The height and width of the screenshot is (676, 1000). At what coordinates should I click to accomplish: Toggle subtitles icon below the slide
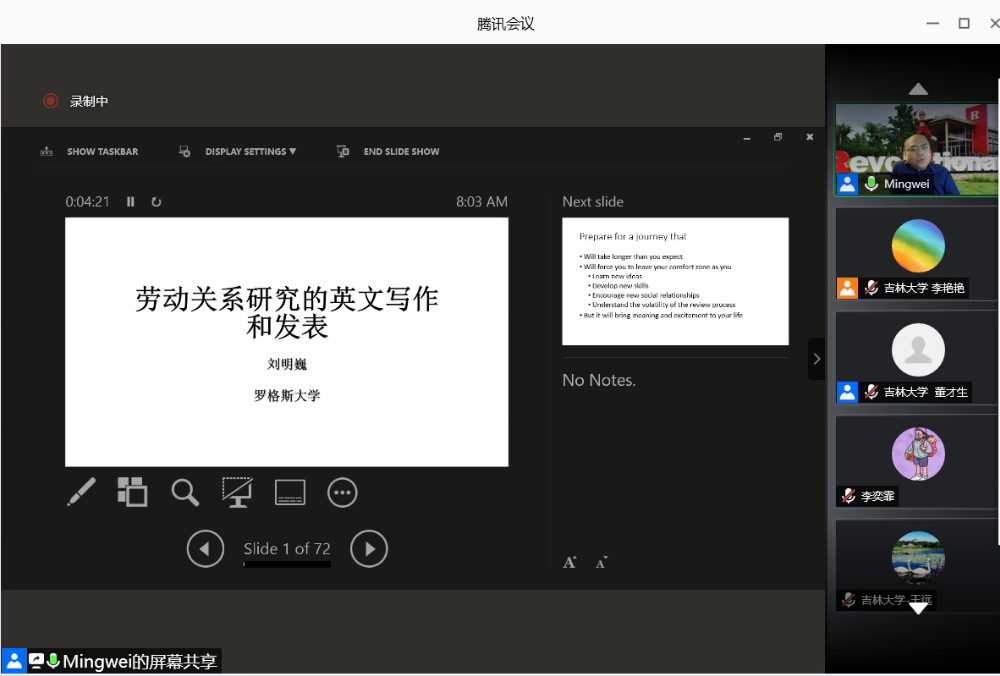click(x=290, y=492)
